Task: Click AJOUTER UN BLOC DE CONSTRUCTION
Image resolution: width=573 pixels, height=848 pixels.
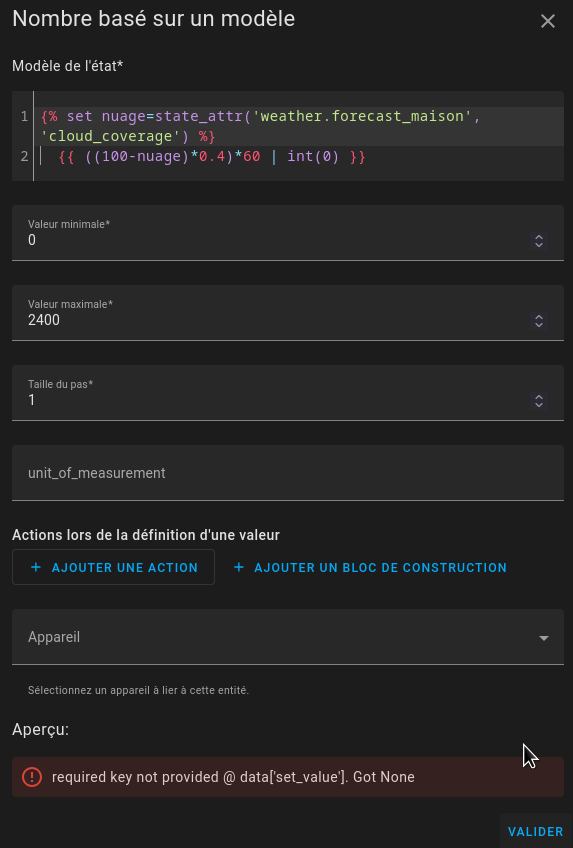Action: (x=370, y=567)
